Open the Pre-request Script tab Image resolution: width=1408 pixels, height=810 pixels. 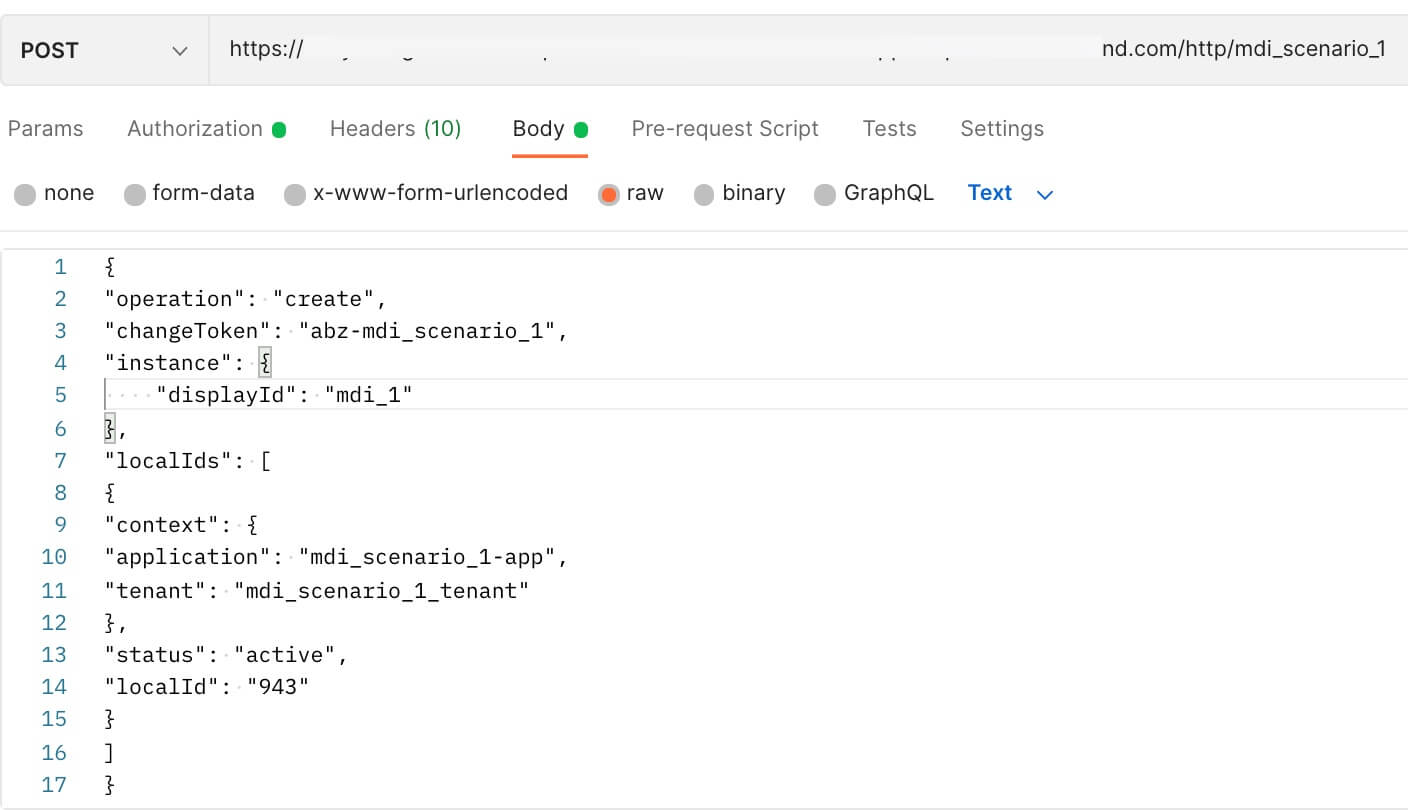click(x=724, y=128)
